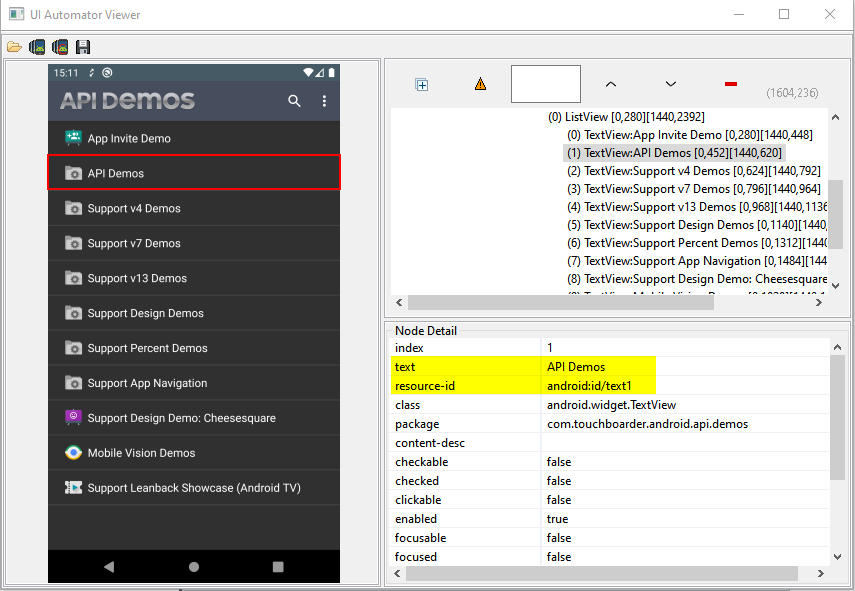Go to previous search result arrow
855x591 pixels.
click(611, 85)
